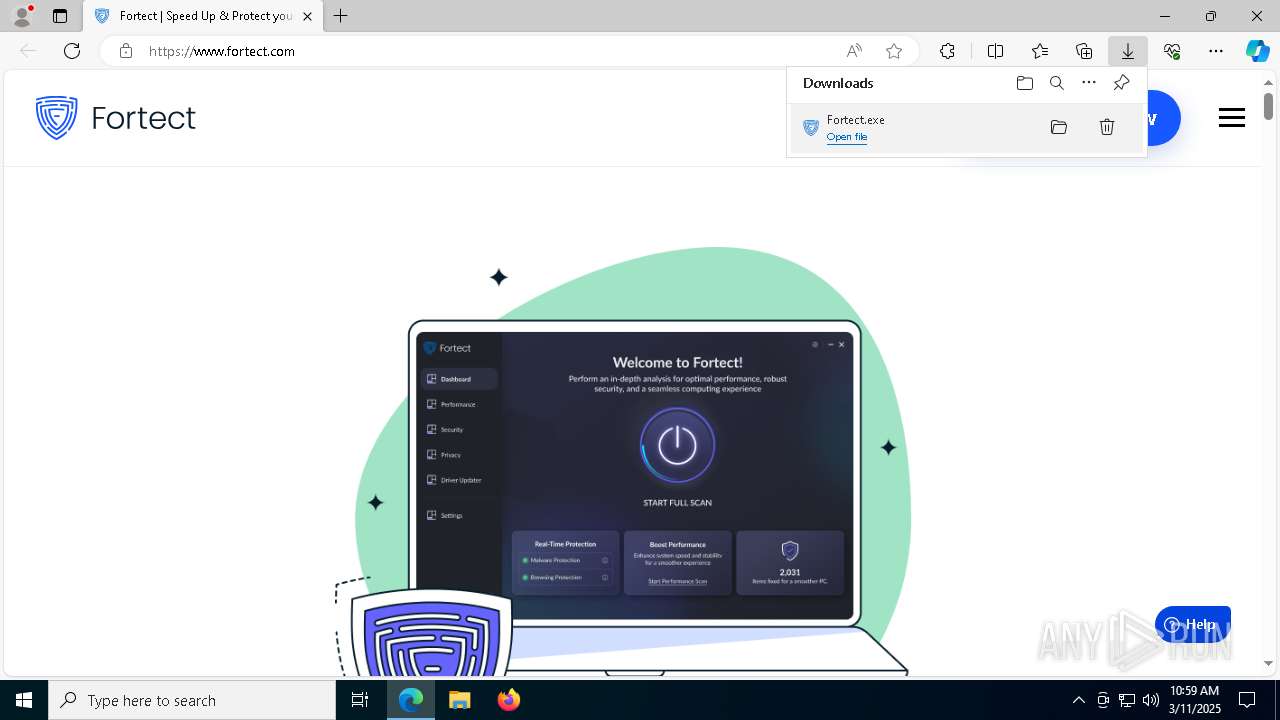This screenshot has height=720, width=1280.
Task: Click the page vertical scrollbar thumb
Action: point(1268,105)
